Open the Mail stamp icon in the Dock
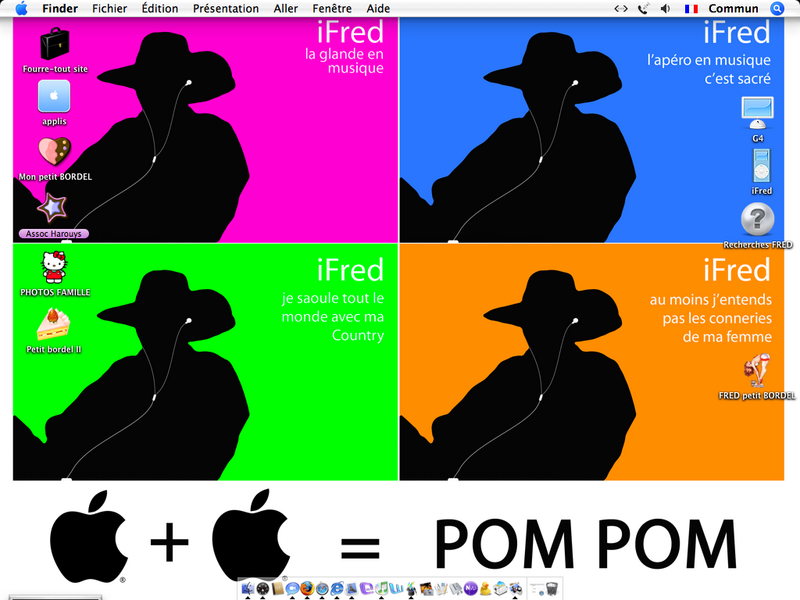 (x=352, y=588)
